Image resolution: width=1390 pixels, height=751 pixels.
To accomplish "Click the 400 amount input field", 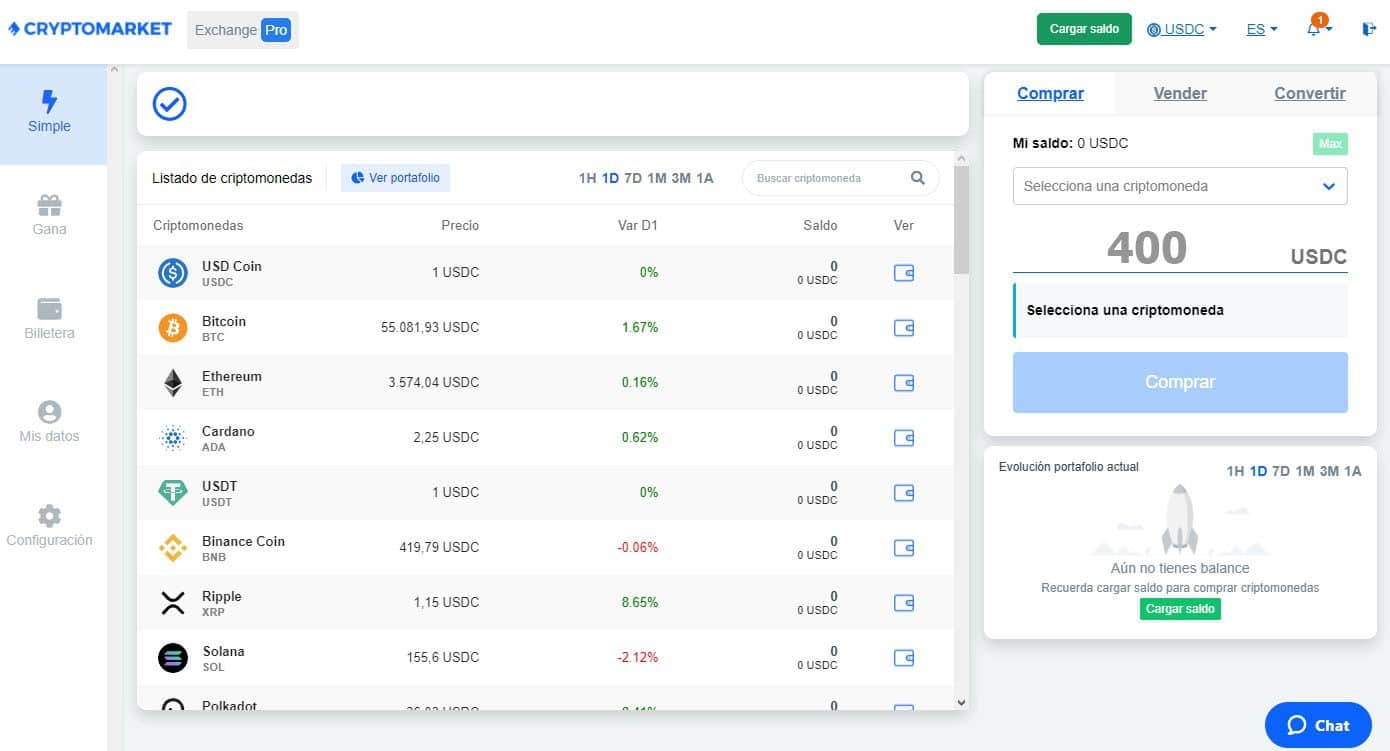I will pyautogui.click(x=1146, y=247).
